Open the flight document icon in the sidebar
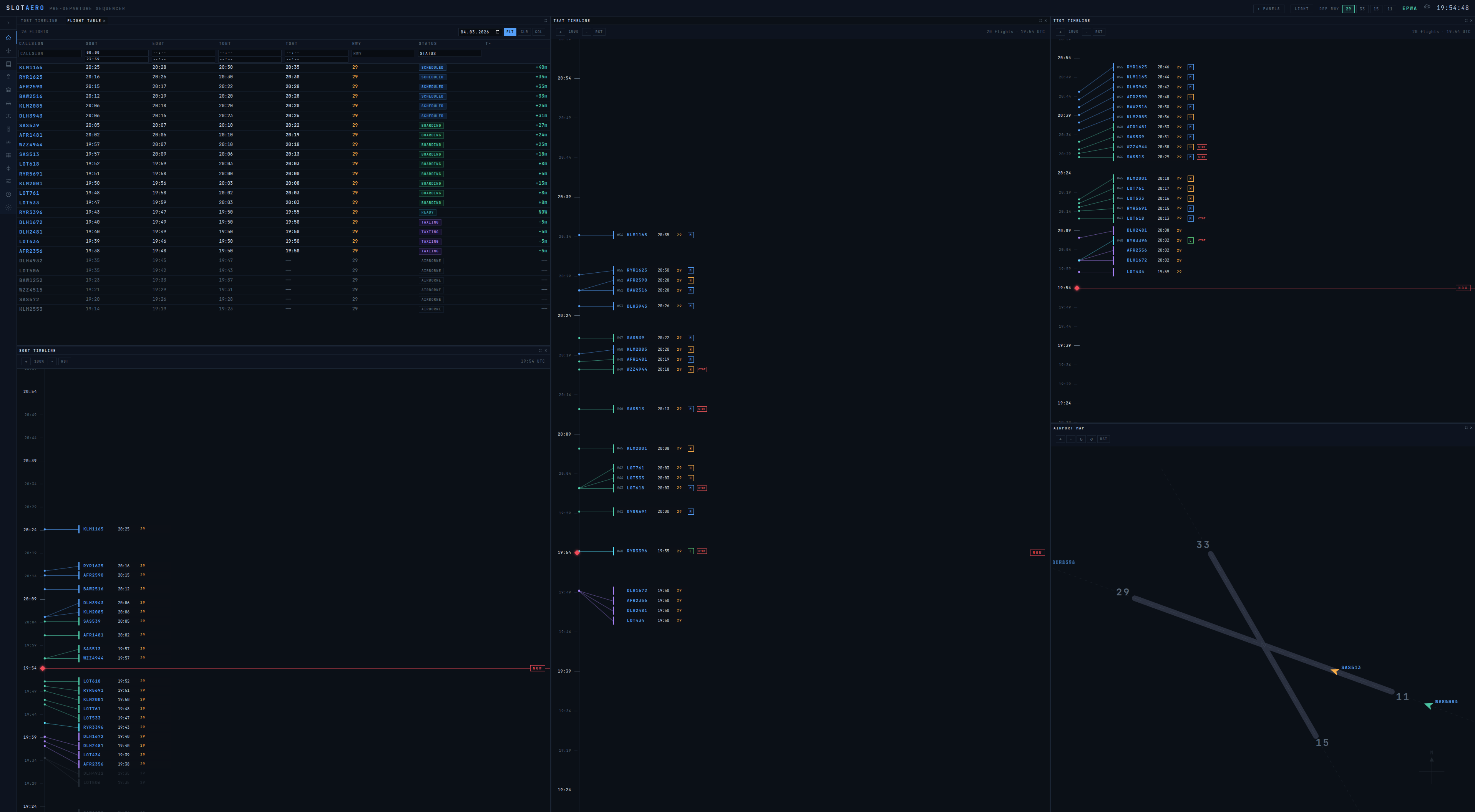1475x812 pixels. (8, 64)
